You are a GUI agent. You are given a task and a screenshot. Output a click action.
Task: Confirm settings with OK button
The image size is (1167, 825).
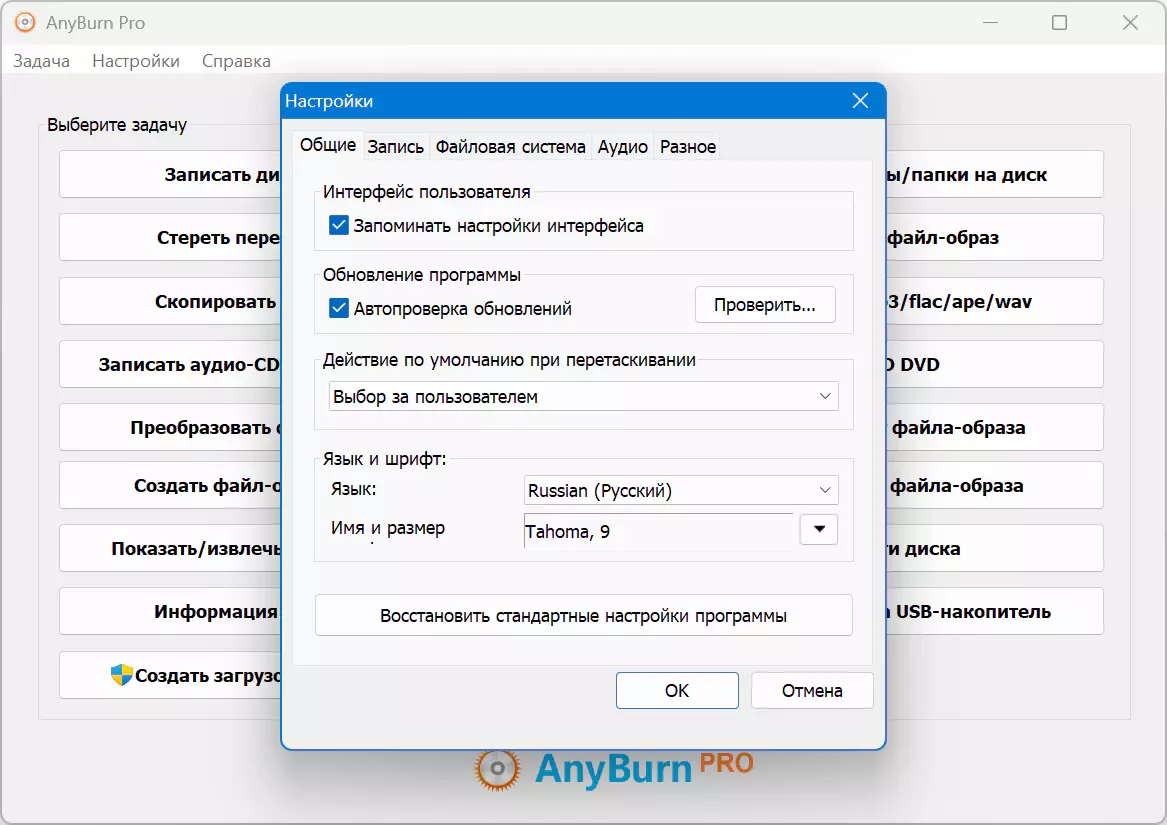coord(677,690)
